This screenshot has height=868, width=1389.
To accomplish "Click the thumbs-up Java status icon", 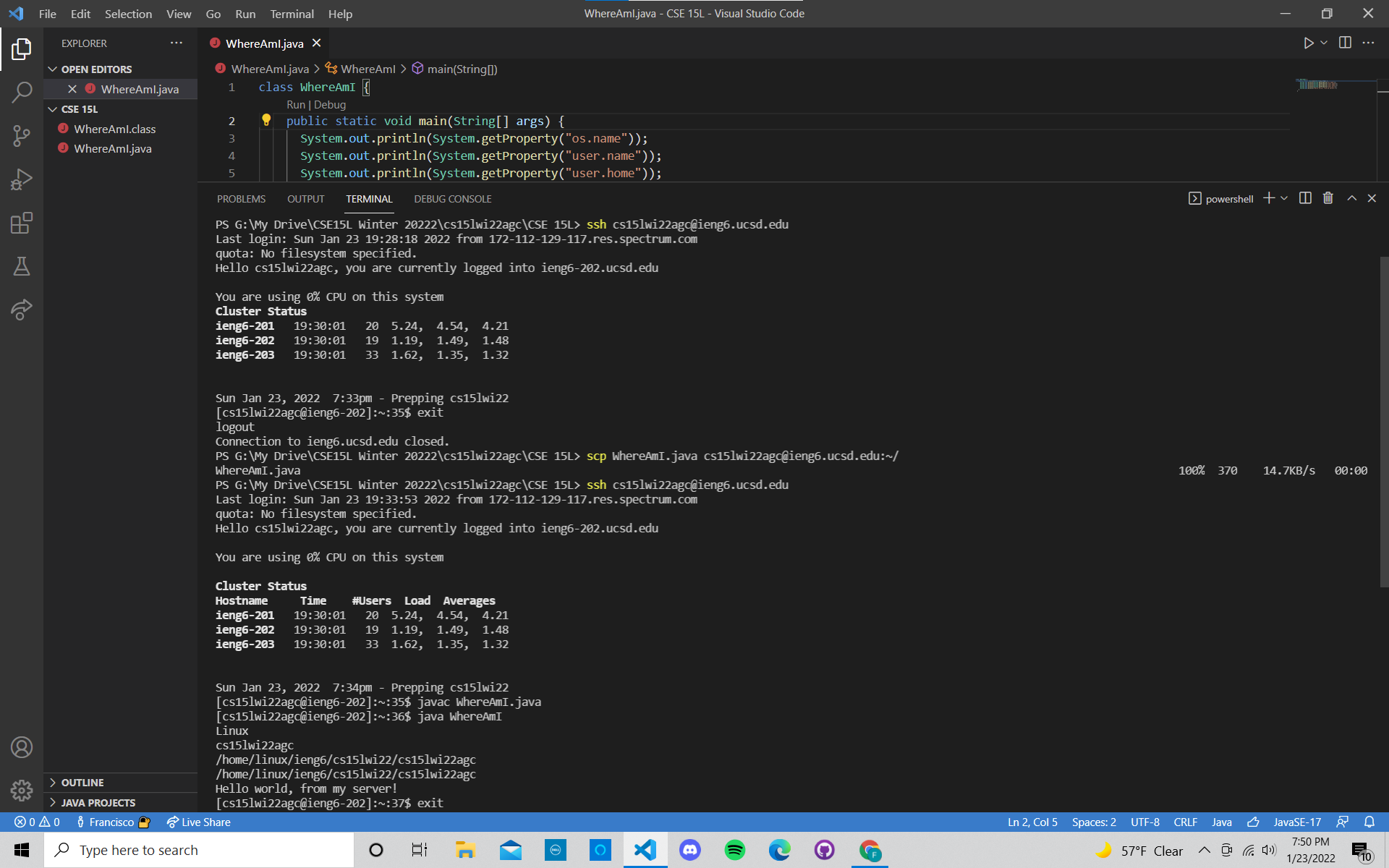I will (1253, 822).
